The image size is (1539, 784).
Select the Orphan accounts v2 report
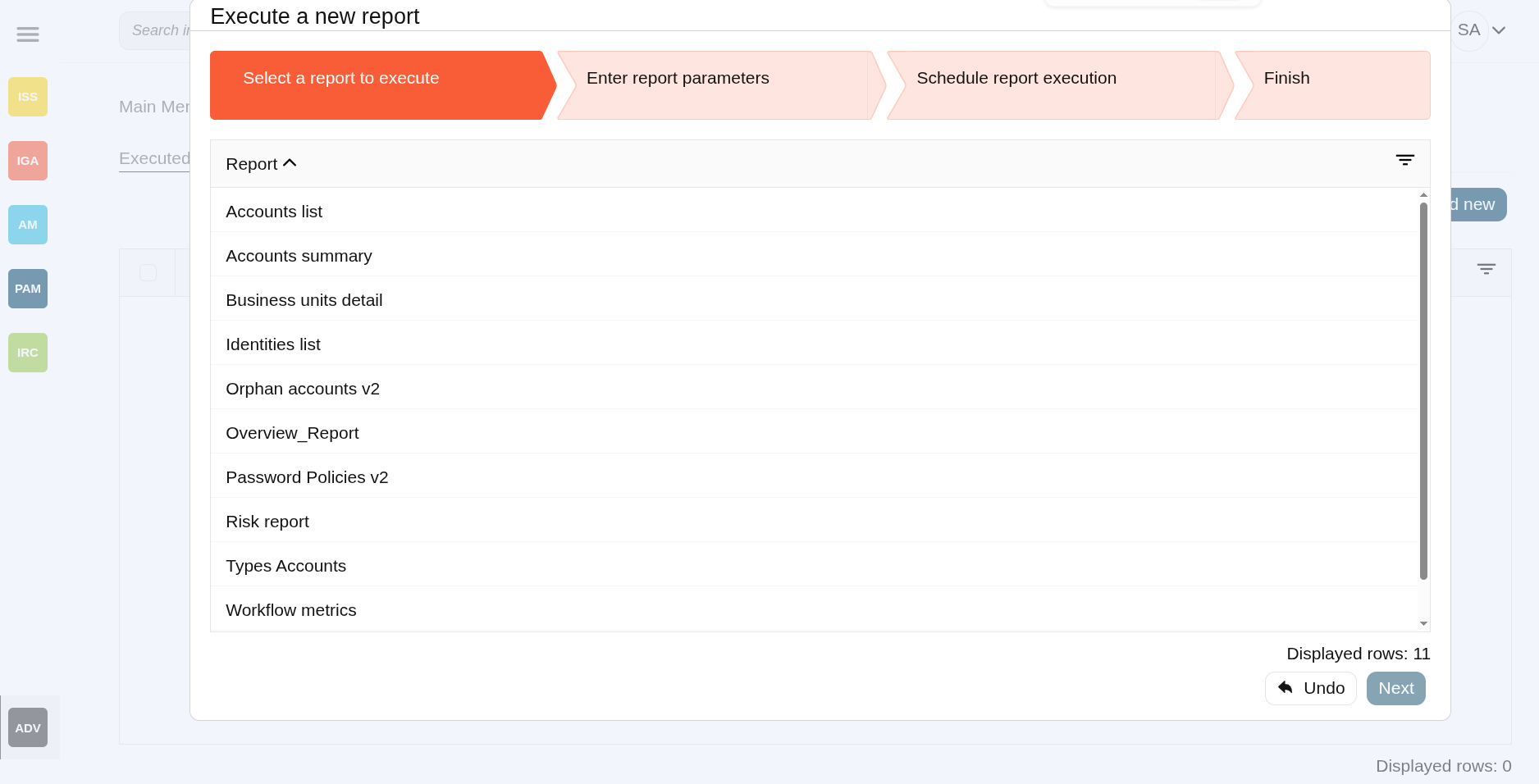pyautogui.click(x=303, y=389)
